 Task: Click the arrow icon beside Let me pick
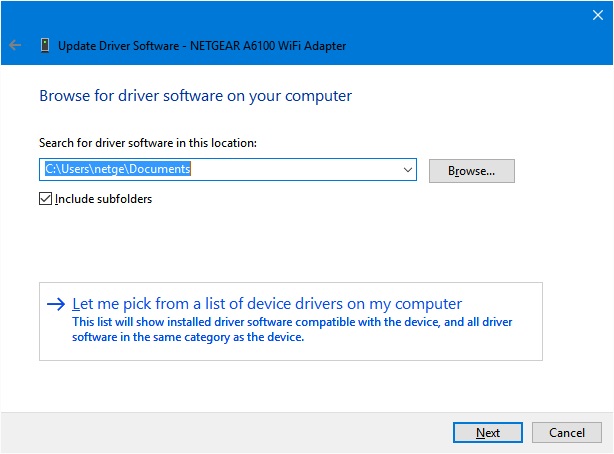coord(56,304)
